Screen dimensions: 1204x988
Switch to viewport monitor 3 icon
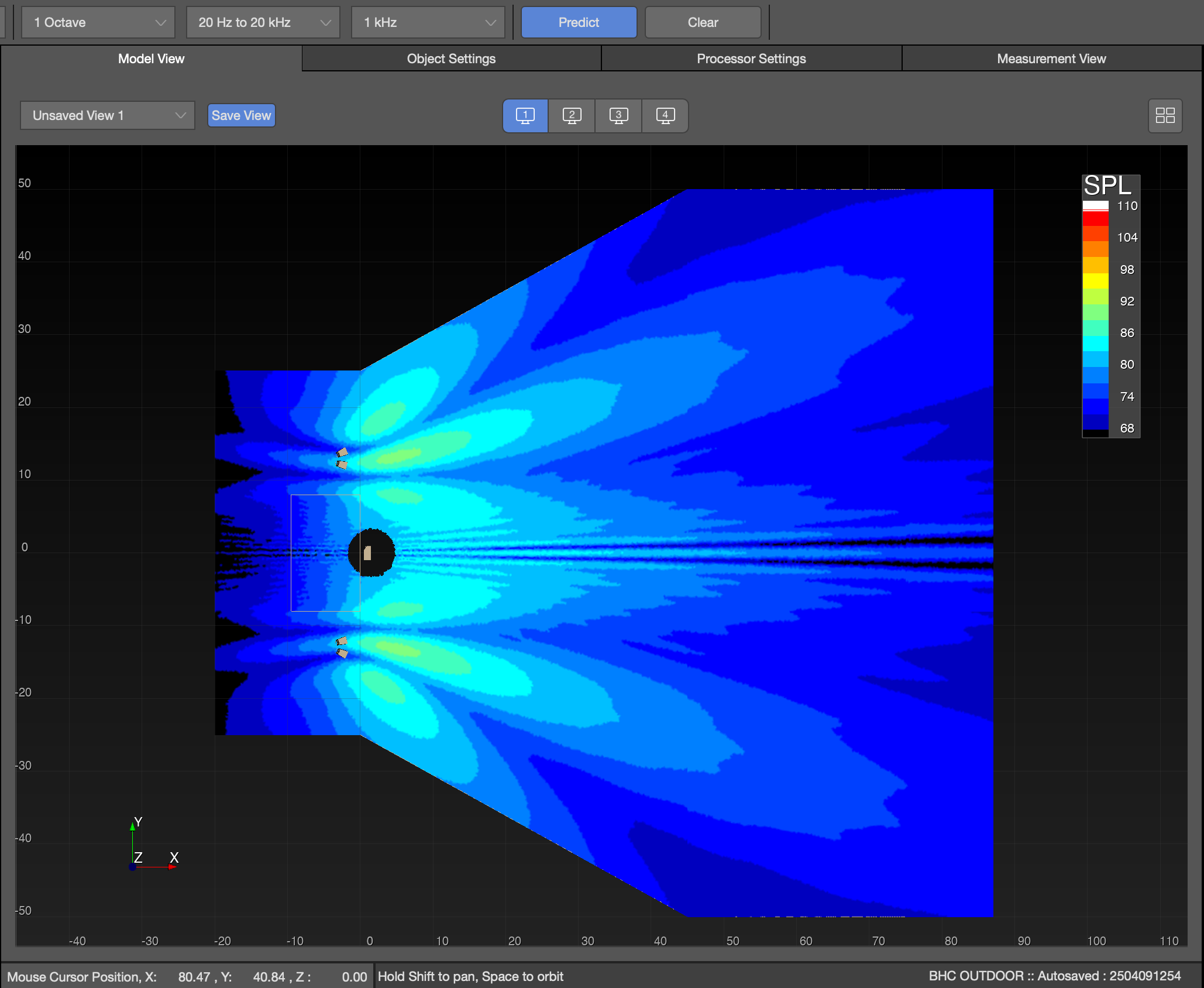(x=618, y=115)
